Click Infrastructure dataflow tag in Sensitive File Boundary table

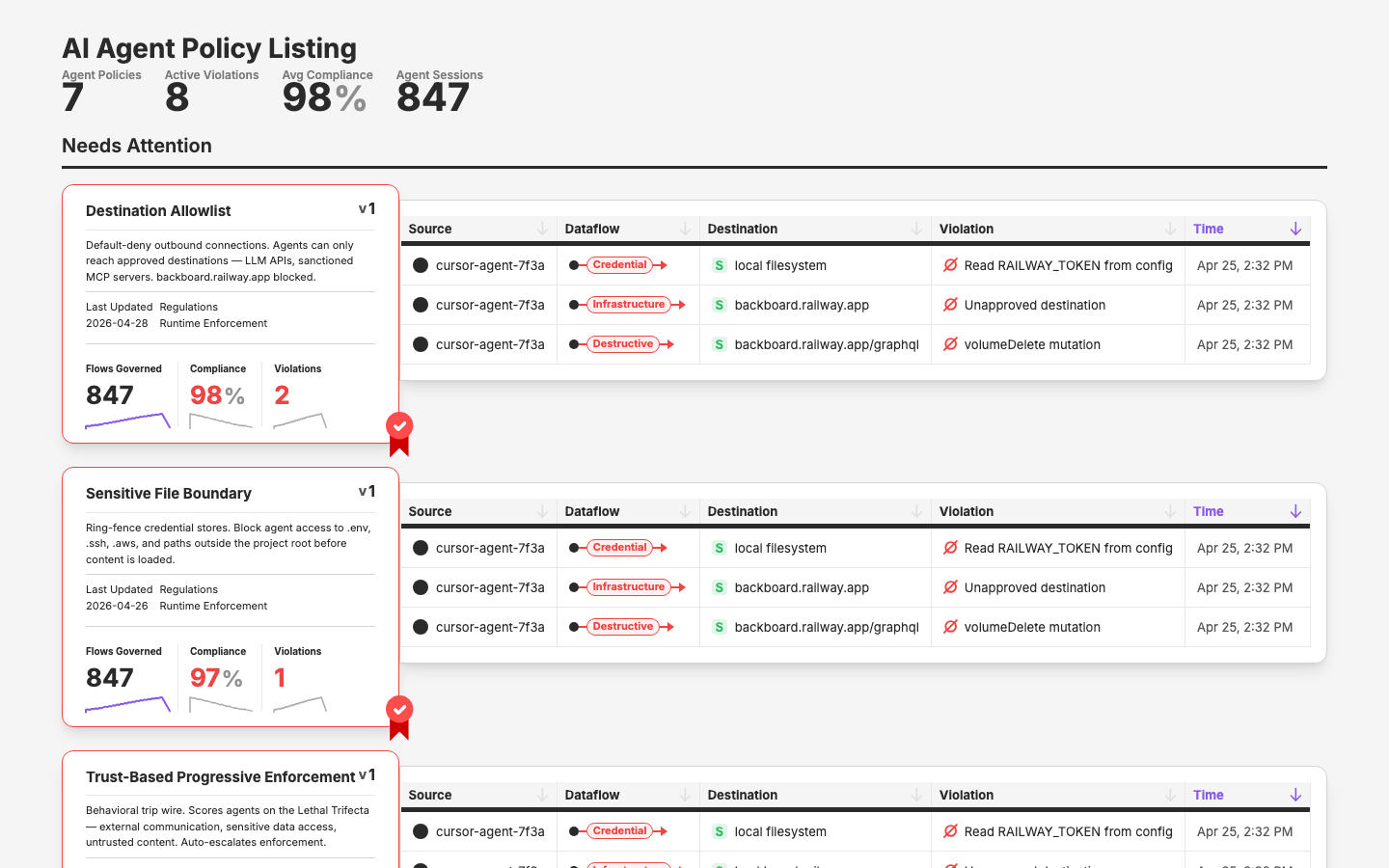pyautogui.click(x=628, y=587)
